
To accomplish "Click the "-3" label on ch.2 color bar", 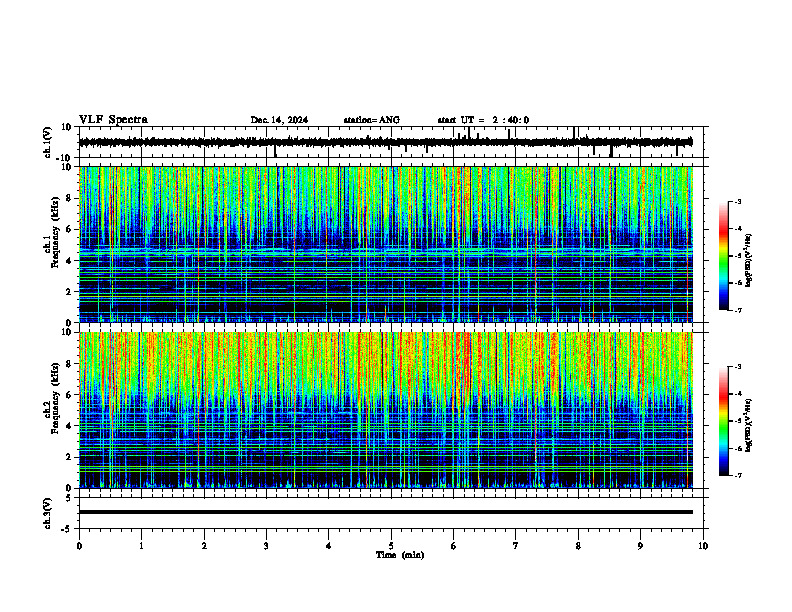I will pos(738,367).
